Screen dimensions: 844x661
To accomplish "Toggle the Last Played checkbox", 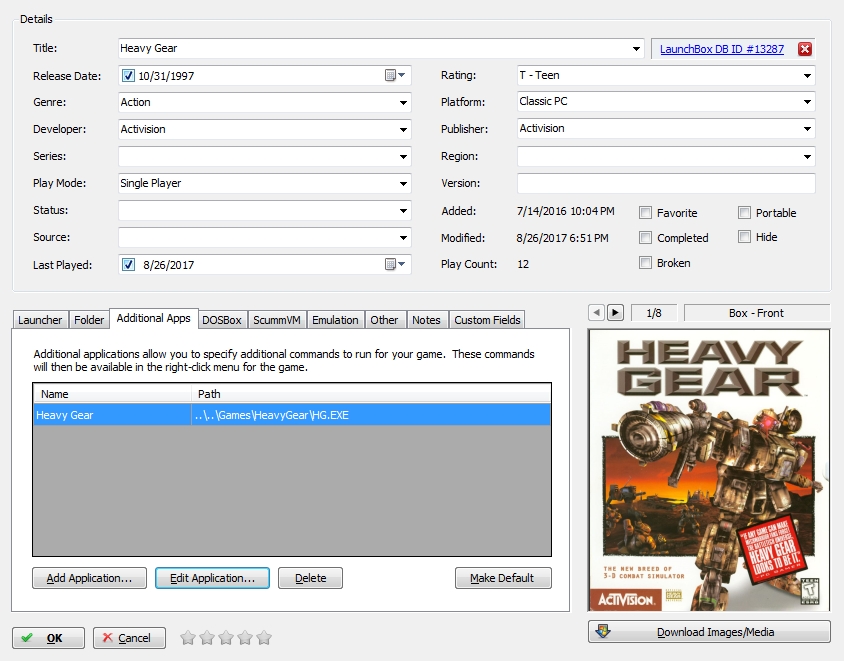I will click(128, 265).
